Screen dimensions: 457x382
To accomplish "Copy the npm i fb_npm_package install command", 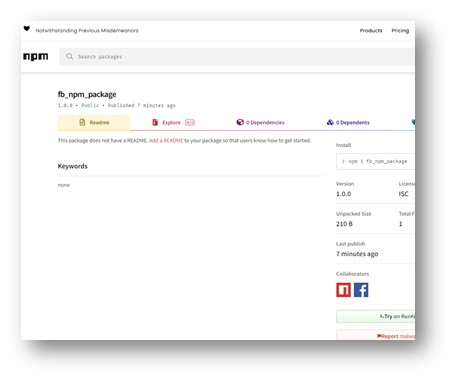I will click(376, 161).
